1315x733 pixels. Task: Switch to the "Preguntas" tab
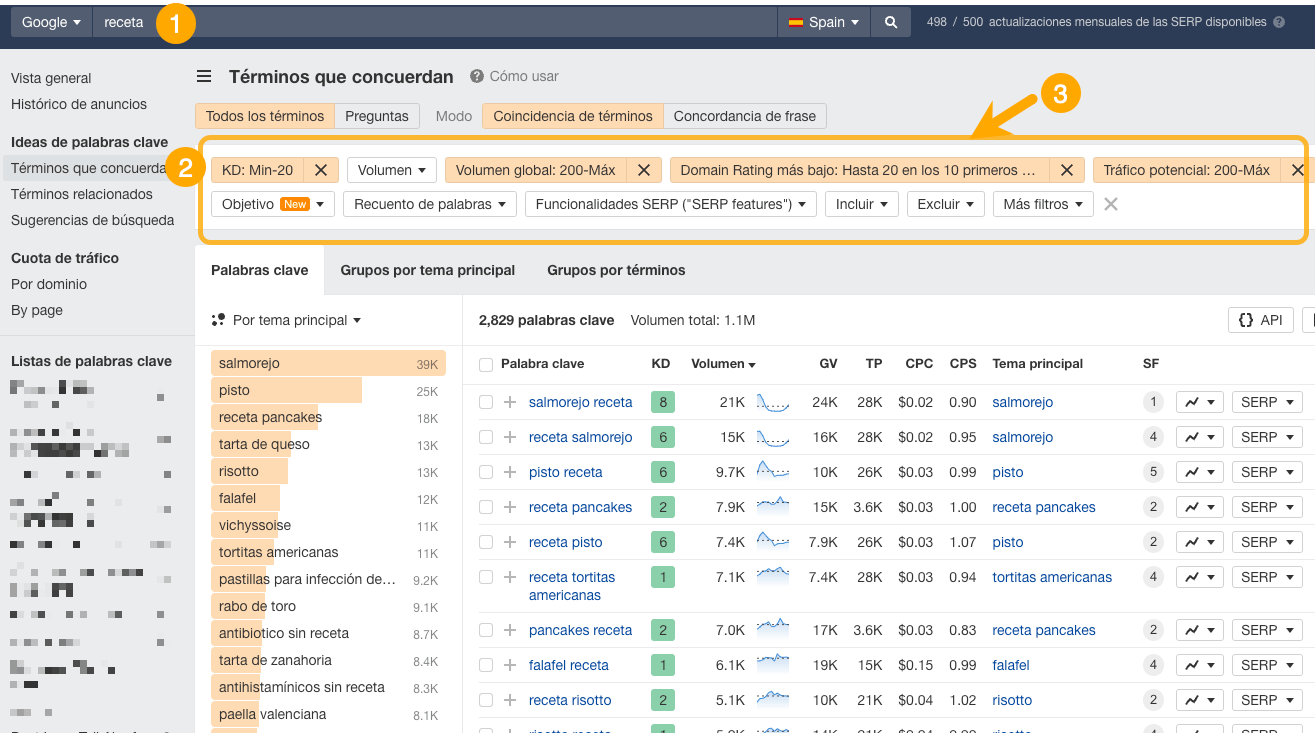click(x=377, y=115)
